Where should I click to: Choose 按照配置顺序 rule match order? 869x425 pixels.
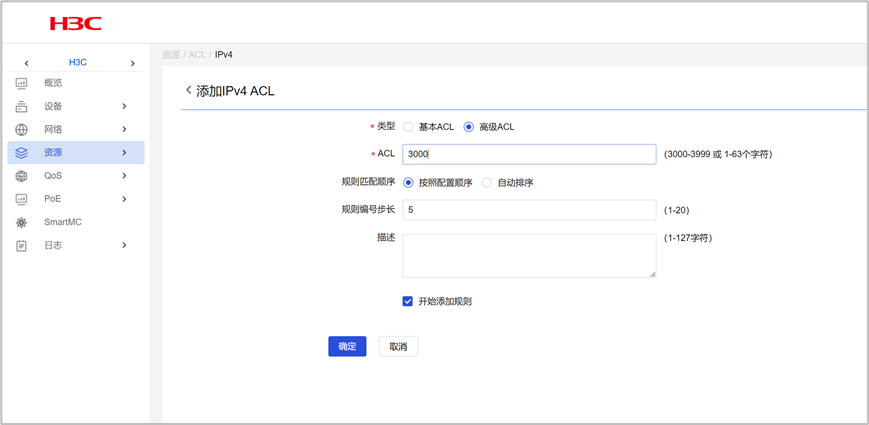coord(408,182)
